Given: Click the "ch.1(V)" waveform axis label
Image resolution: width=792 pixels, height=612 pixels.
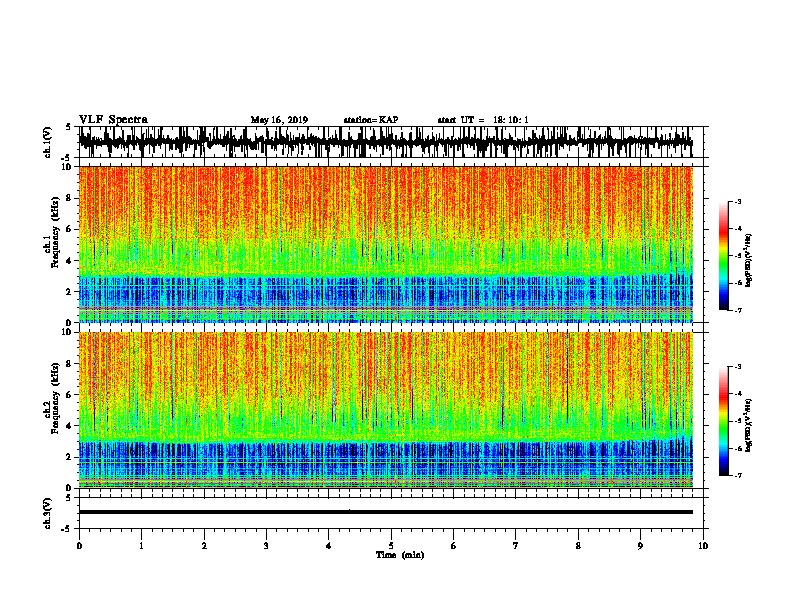Looking at the screenshot, I should pos(48,142).
